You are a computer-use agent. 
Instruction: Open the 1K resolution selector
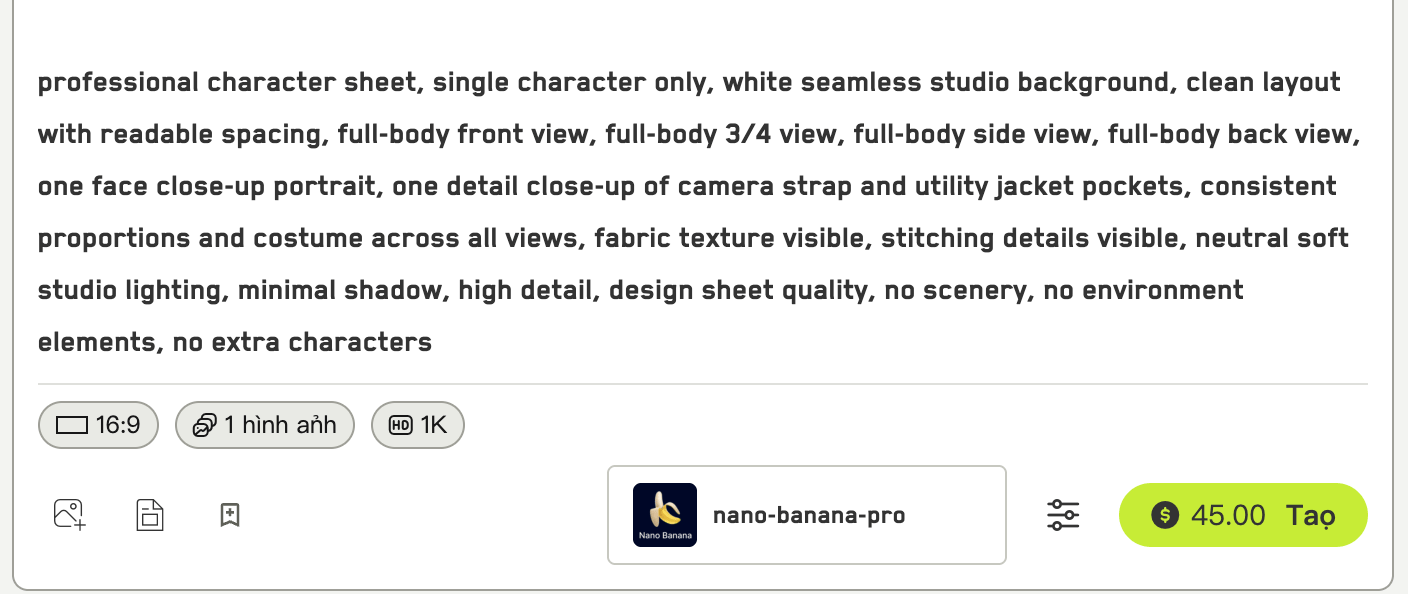(x=418, y=425)
